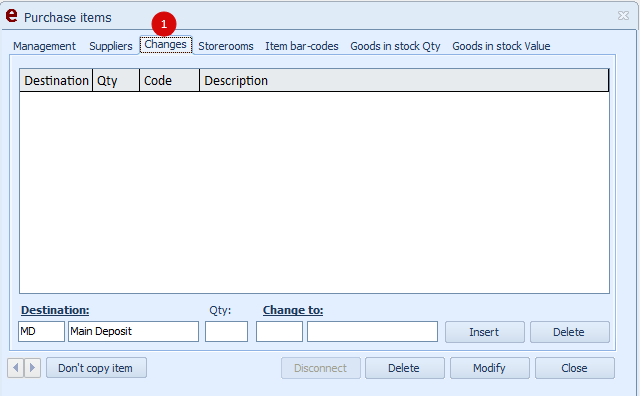This screenshot has width=640, height=396.
Task: Click the Qty column header
Action: (116, 80)
